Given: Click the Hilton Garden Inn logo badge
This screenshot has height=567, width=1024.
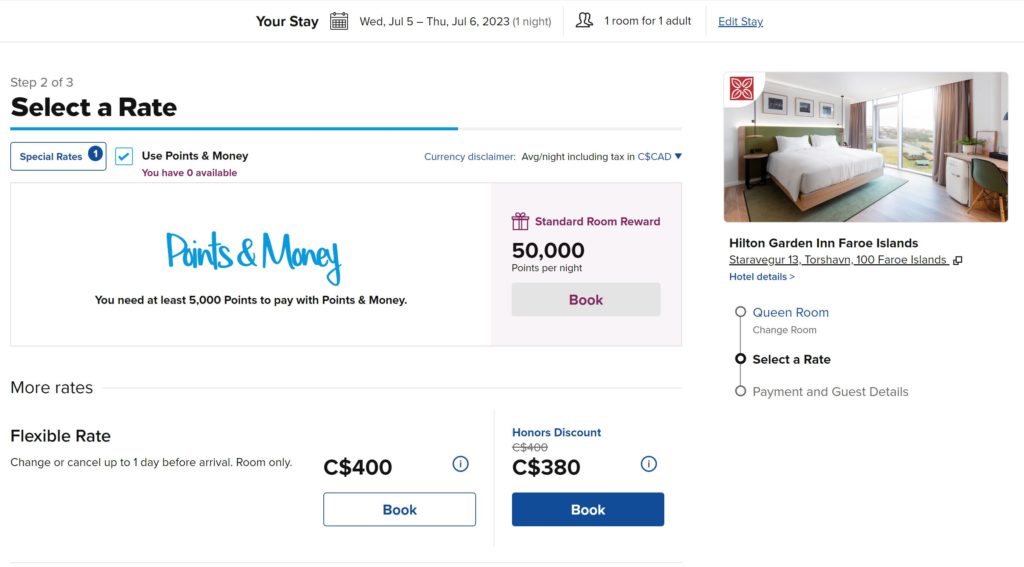Looking at the screenshot, I should [742, 88].
